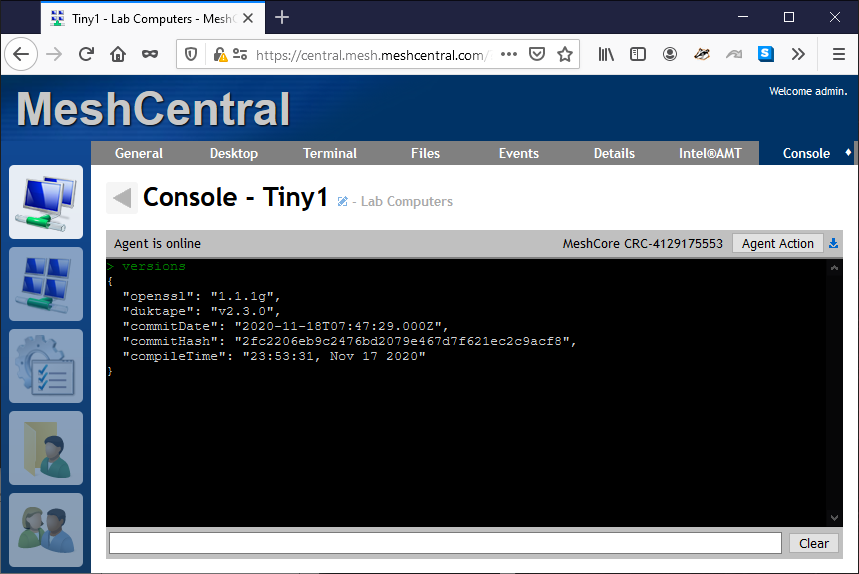This screenshot has height=574, width=859.
Task: Click the MeshCentral logo title
Action: pos(153,108)
